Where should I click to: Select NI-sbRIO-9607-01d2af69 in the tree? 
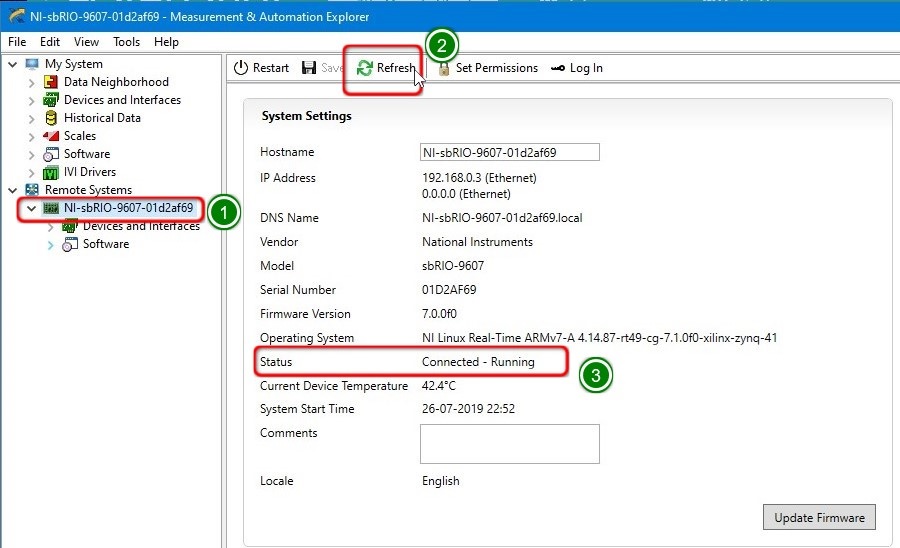click(x=129, y=208)
